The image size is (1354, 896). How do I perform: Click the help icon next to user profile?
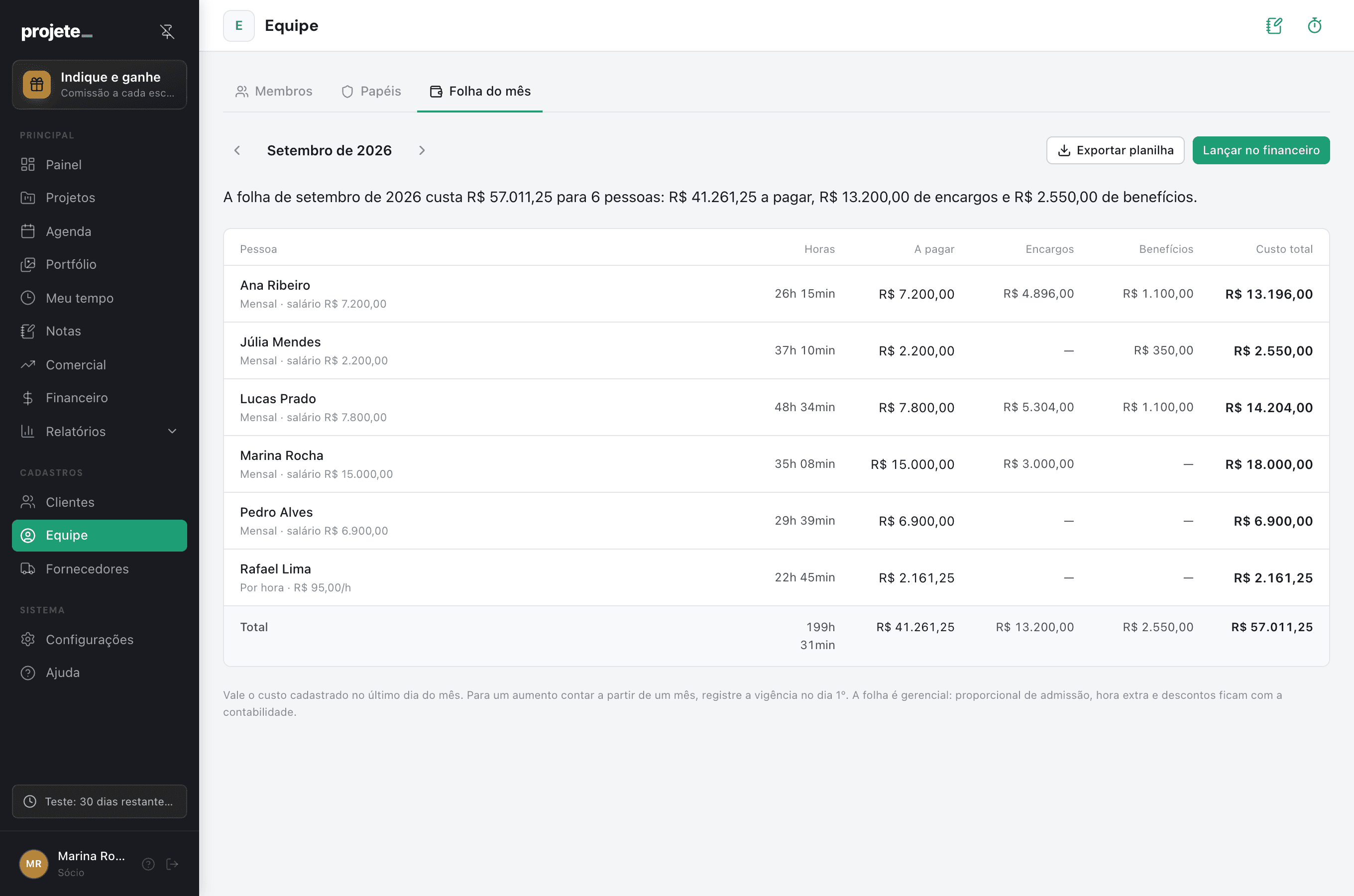coord(148,864)
